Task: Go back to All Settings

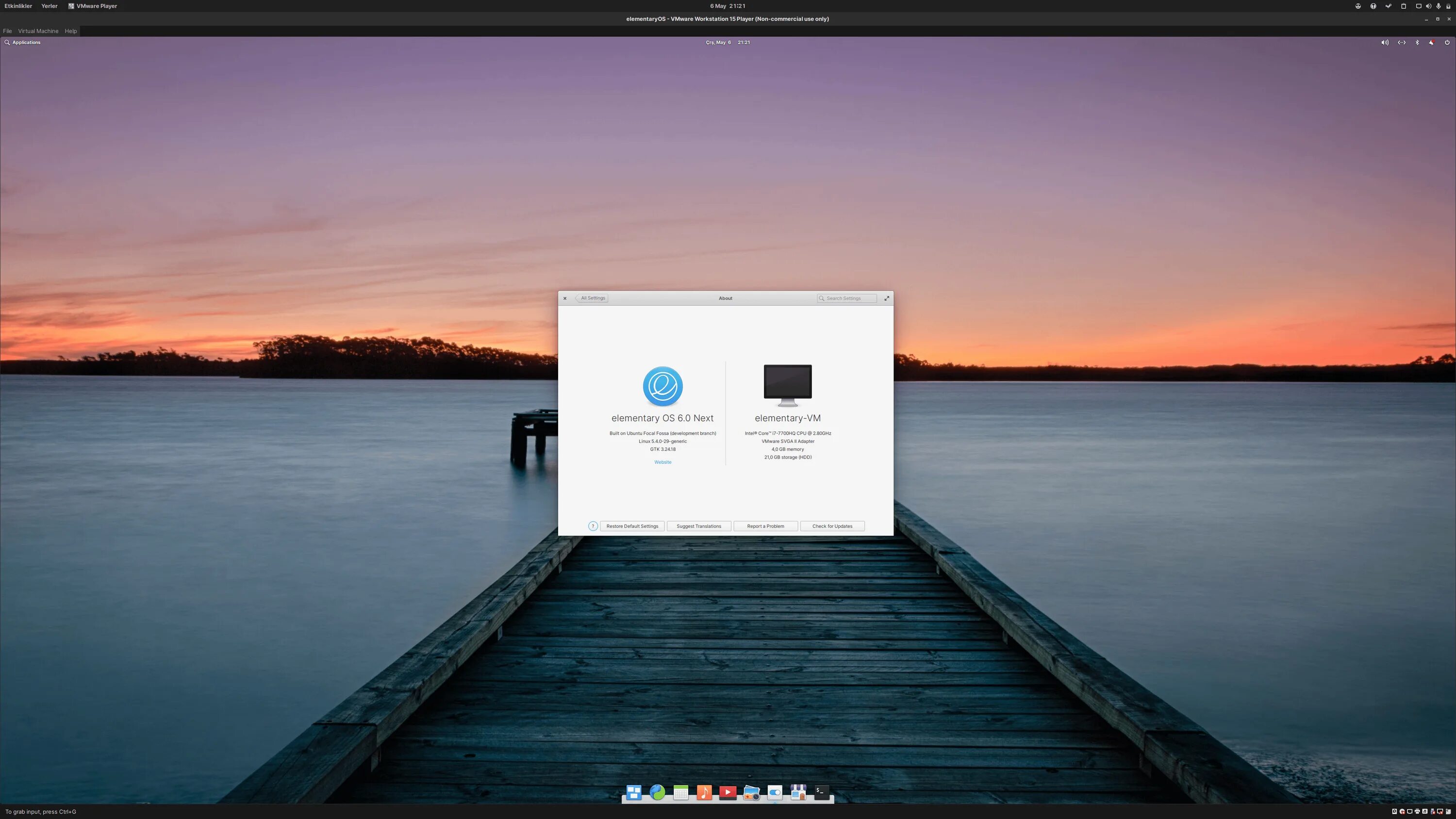Action: [592, 298]
